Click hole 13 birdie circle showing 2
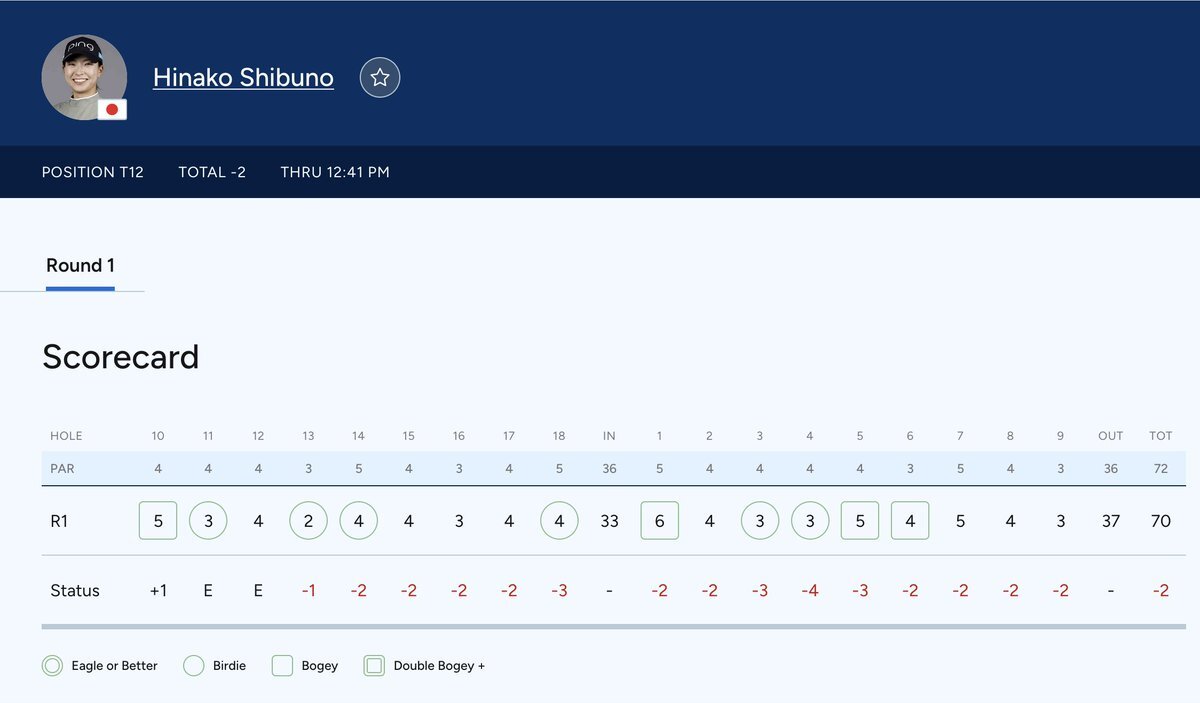Screen dimensions: 1200x703 [308, 521]
